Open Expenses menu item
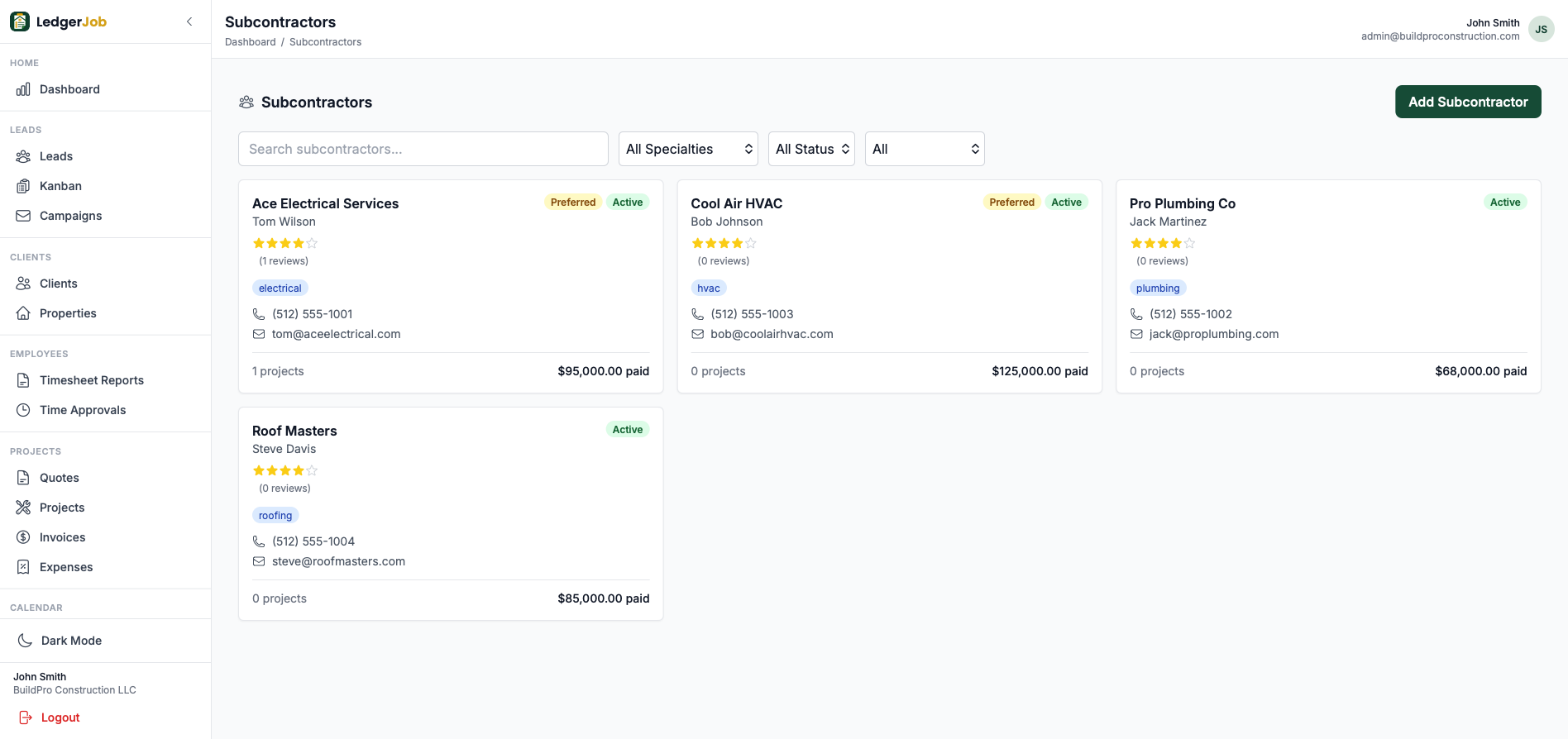Screen dimensions: 1568x739 coord(105,567)
